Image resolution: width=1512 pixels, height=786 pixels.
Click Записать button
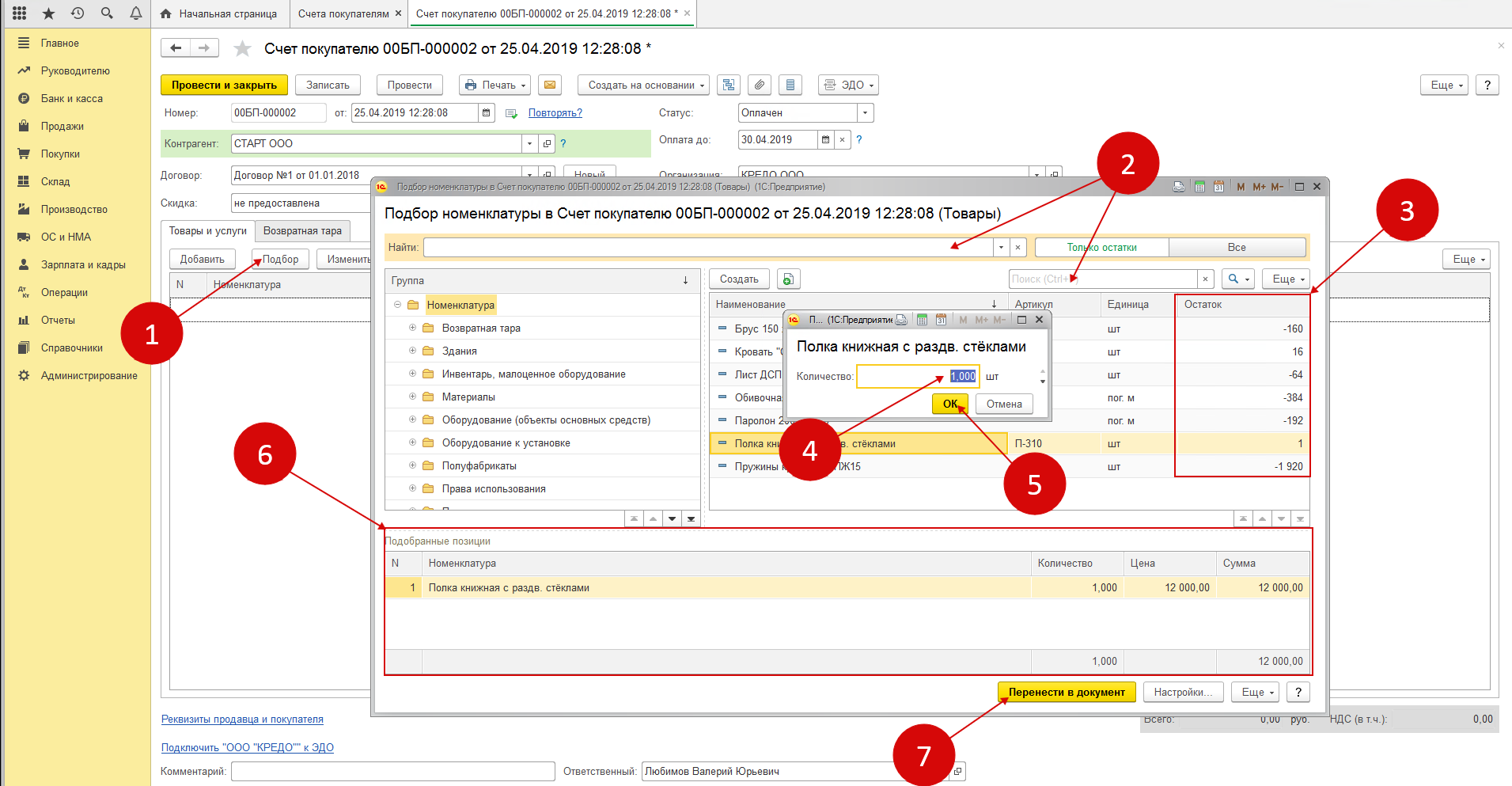click(x=328, y=85)
